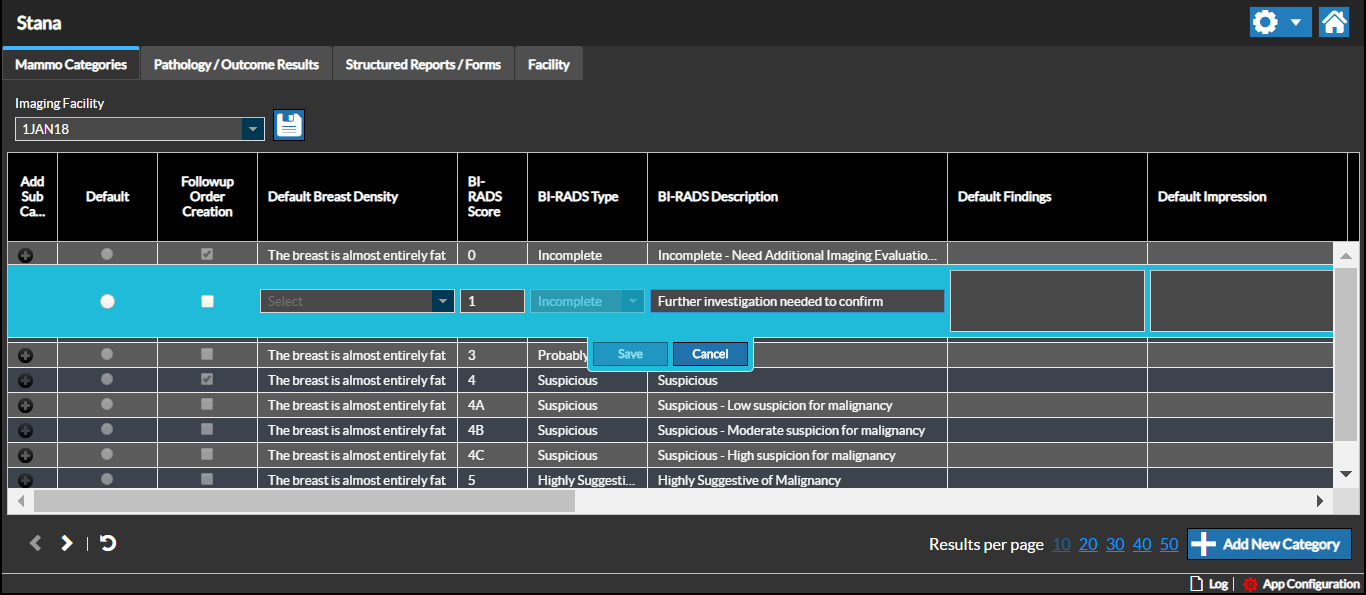The height and width of the screenshot is (595, 1366).
Task: Open Structured Reports / Forms tab
Action: pyautogui.click(x=423, y=64)
